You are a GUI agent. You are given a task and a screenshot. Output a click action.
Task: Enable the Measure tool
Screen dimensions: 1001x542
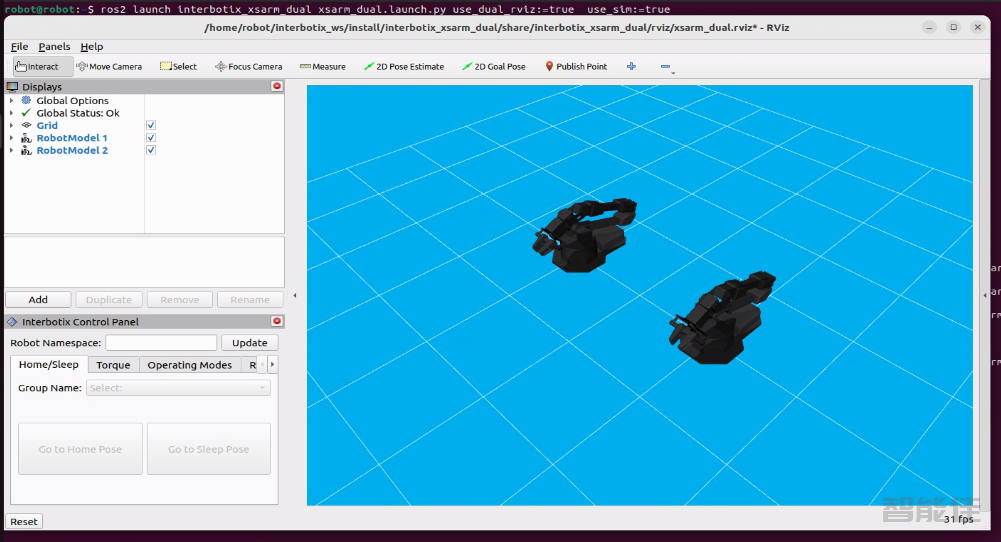click(322, 67)
